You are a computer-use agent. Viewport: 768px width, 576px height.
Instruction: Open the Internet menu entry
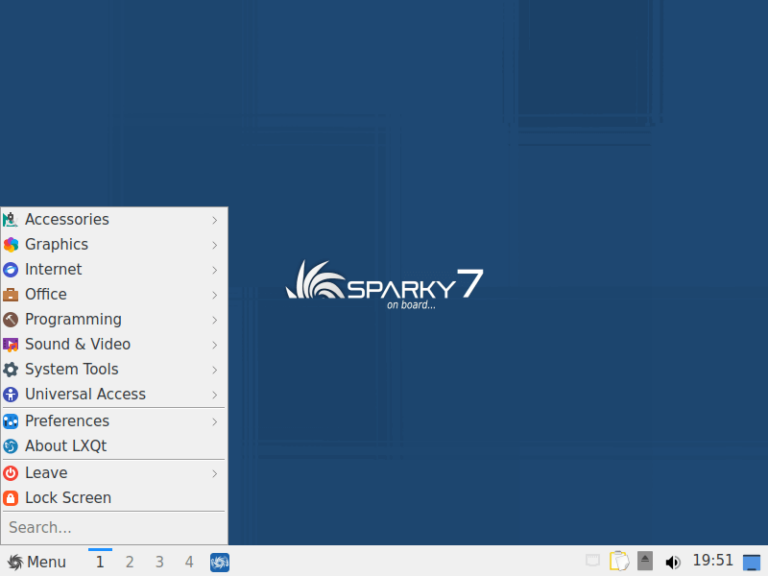point(114,269)
